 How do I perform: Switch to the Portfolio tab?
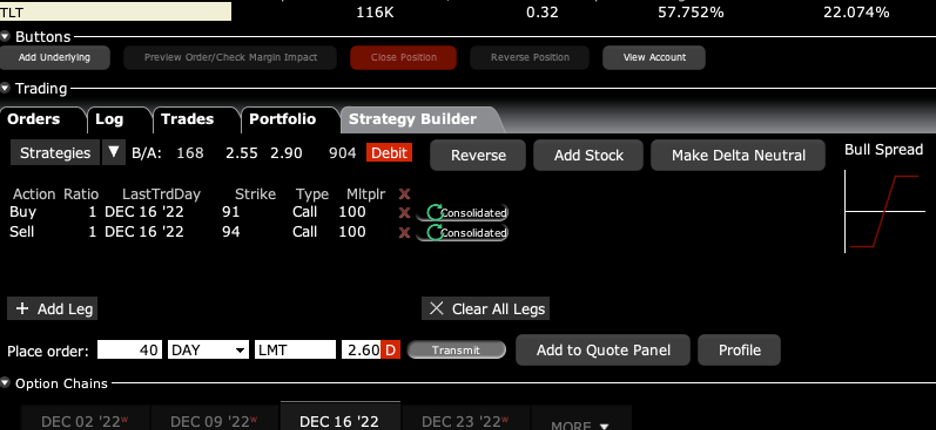click(282, 119)
